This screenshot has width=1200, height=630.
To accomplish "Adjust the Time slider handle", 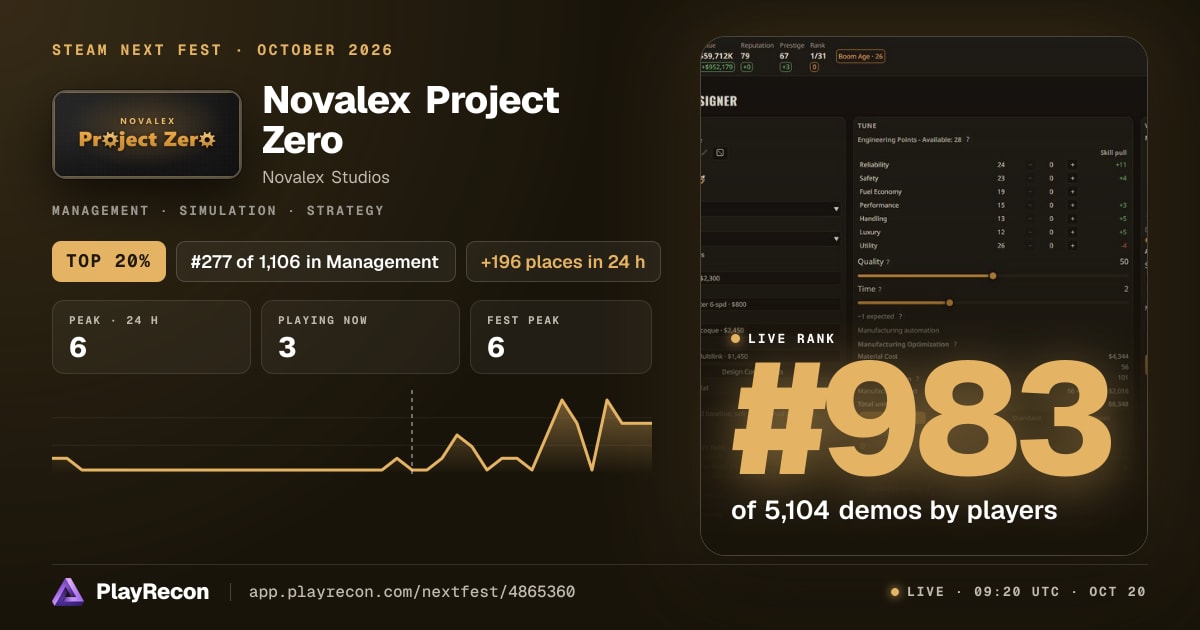I will [x=949, y=303].
